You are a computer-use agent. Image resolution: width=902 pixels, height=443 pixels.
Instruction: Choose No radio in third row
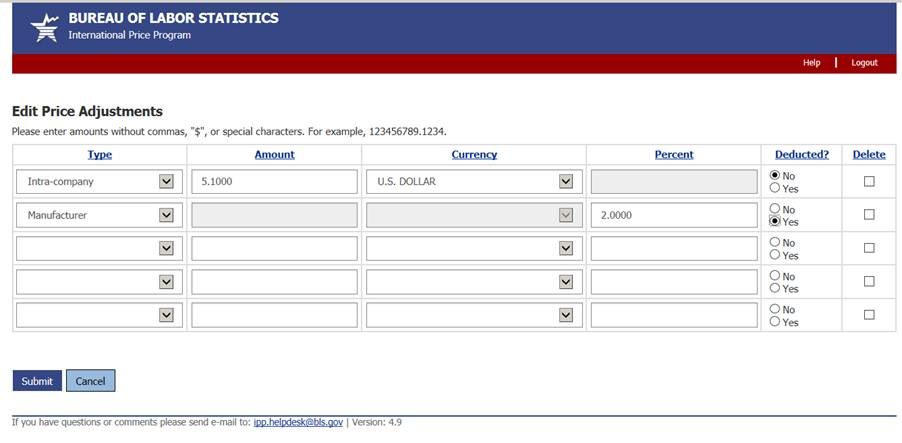(x=775, y=242)
